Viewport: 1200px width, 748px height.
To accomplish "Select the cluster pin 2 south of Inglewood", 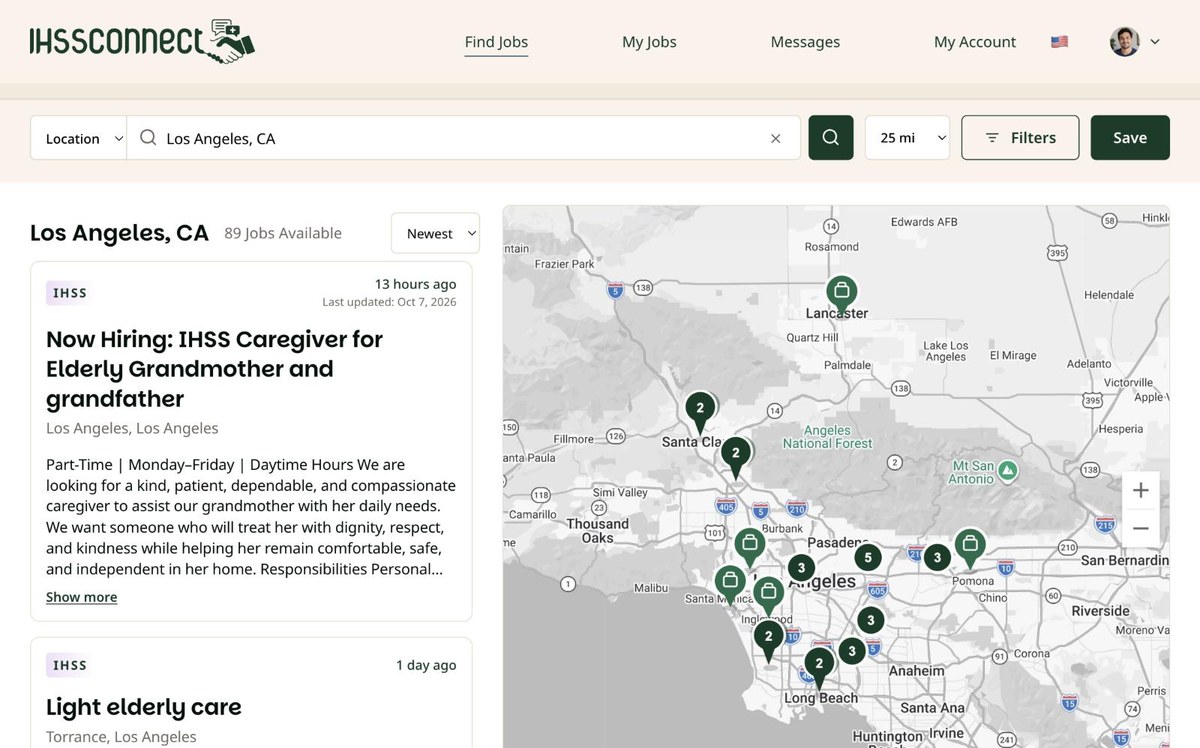I will point(768,639).
